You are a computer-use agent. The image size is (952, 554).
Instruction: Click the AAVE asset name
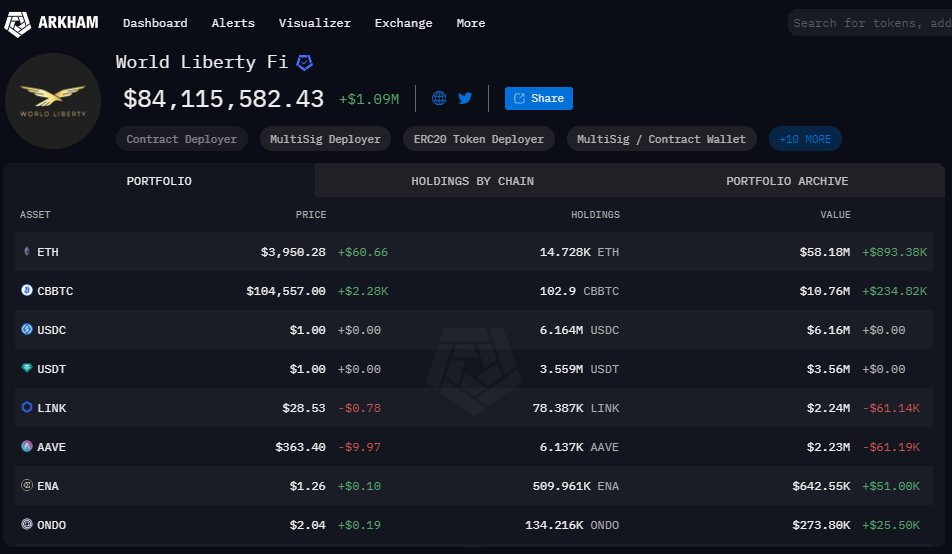52,446
